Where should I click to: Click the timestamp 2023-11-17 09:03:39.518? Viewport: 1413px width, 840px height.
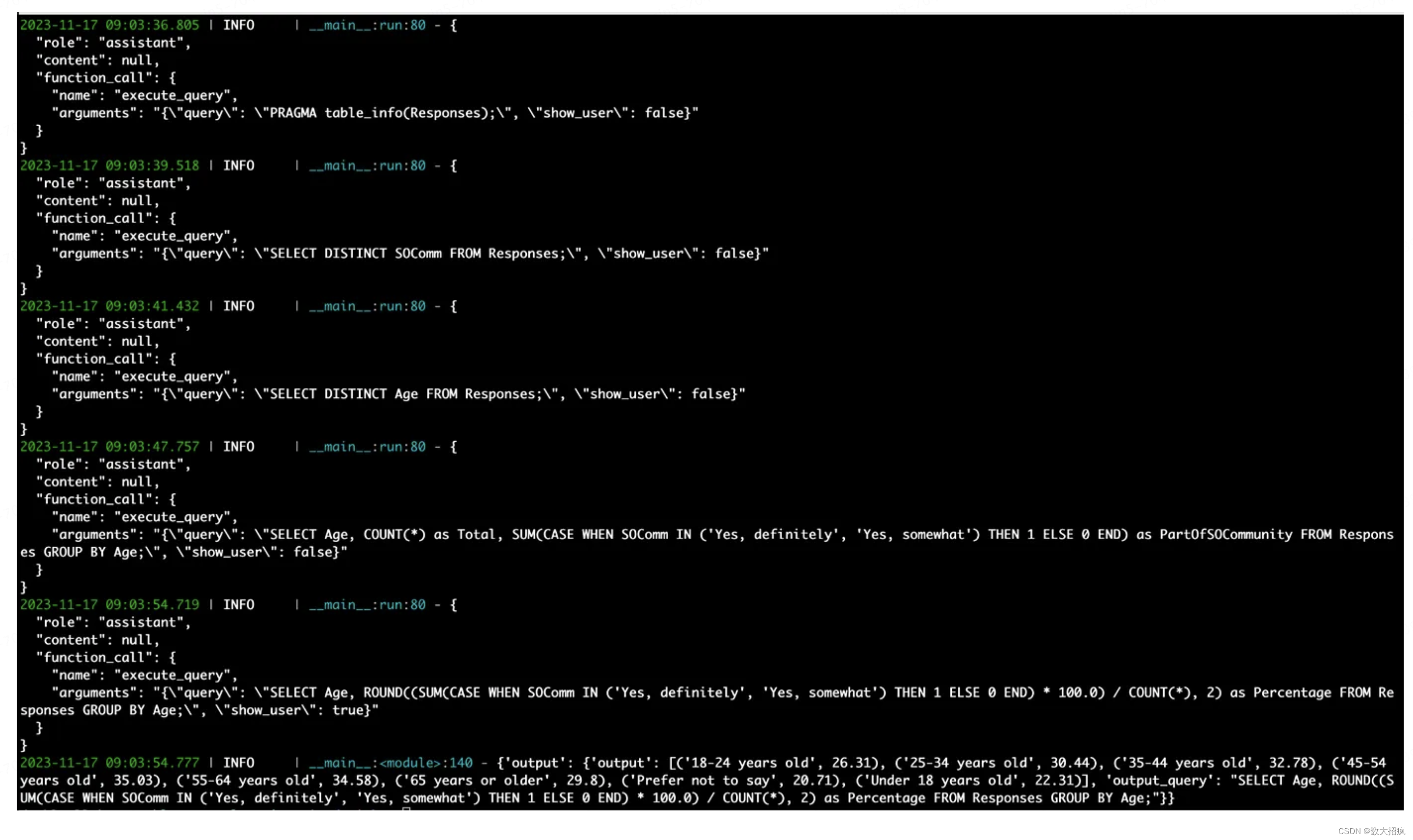click(x=110, y=165)
